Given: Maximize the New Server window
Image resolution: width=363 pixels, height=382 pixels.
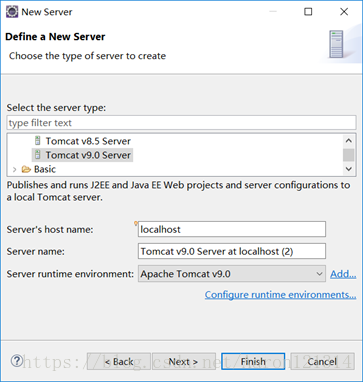Looking at the screenshot, I should tap(308, 12).
